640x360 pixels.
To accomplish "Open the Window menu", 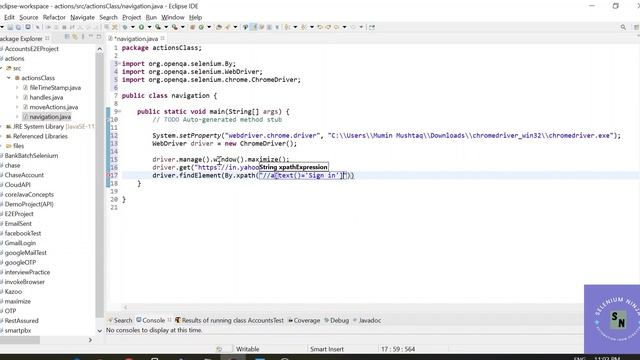I will [173, 17].
